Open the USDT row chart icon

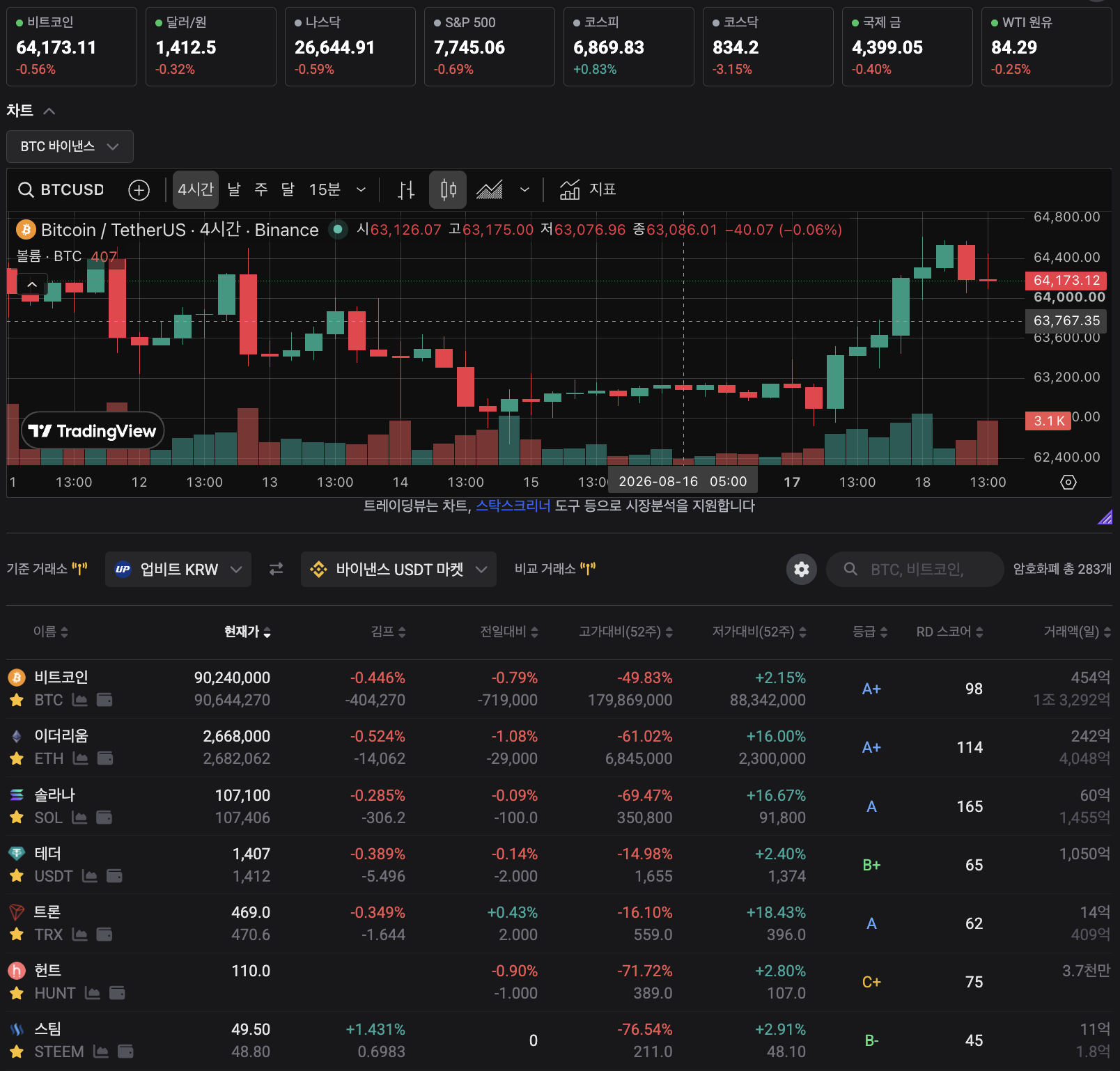pos(90,876)
